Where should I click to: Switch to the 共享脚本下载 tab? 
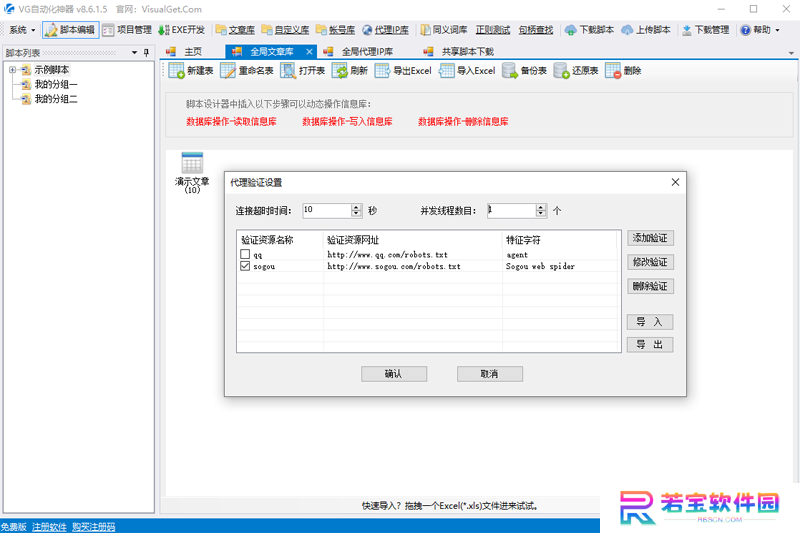(x=459, y=52)
